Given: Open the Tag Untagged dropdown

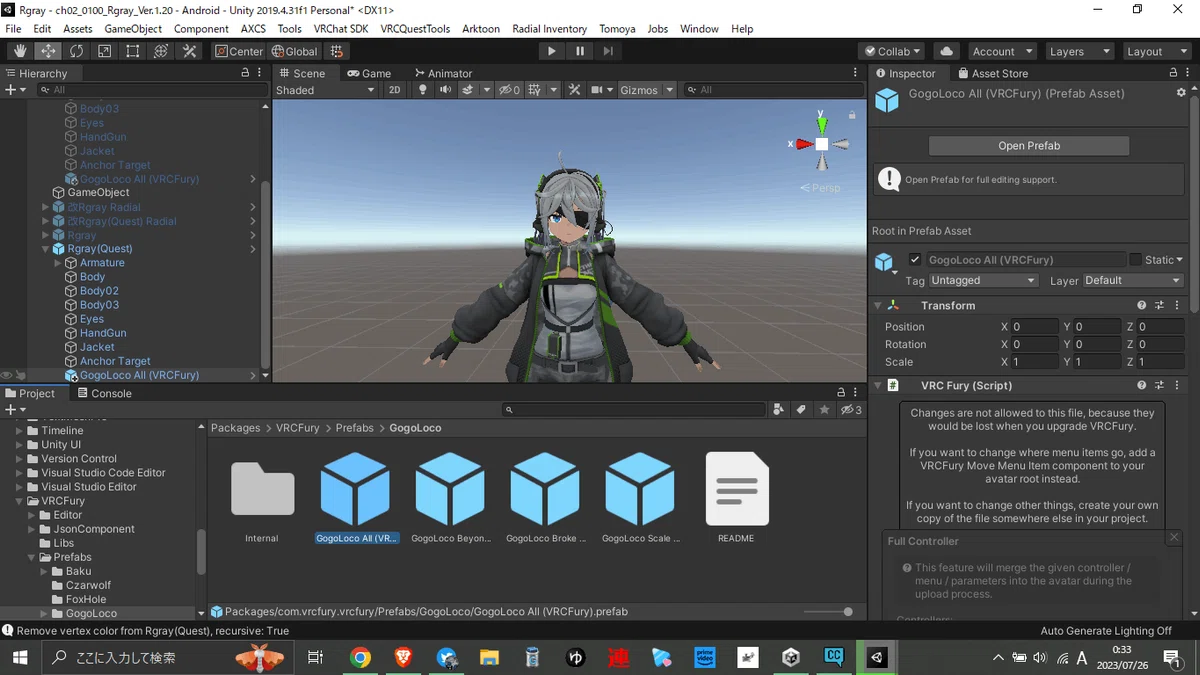Looking at the screenshot, I should pyautogui.click(x=984, y=280).
